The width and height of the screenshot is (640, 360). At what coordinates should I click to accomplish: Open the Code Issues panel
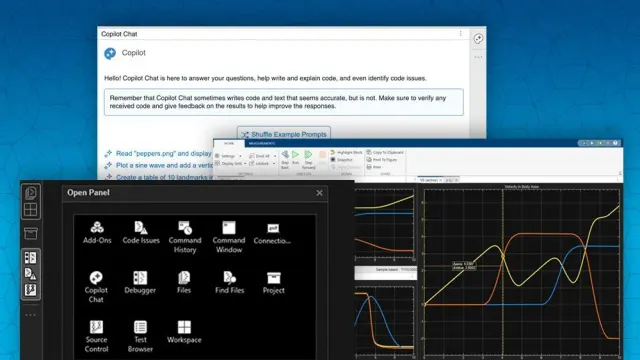(x=141, y=233)
